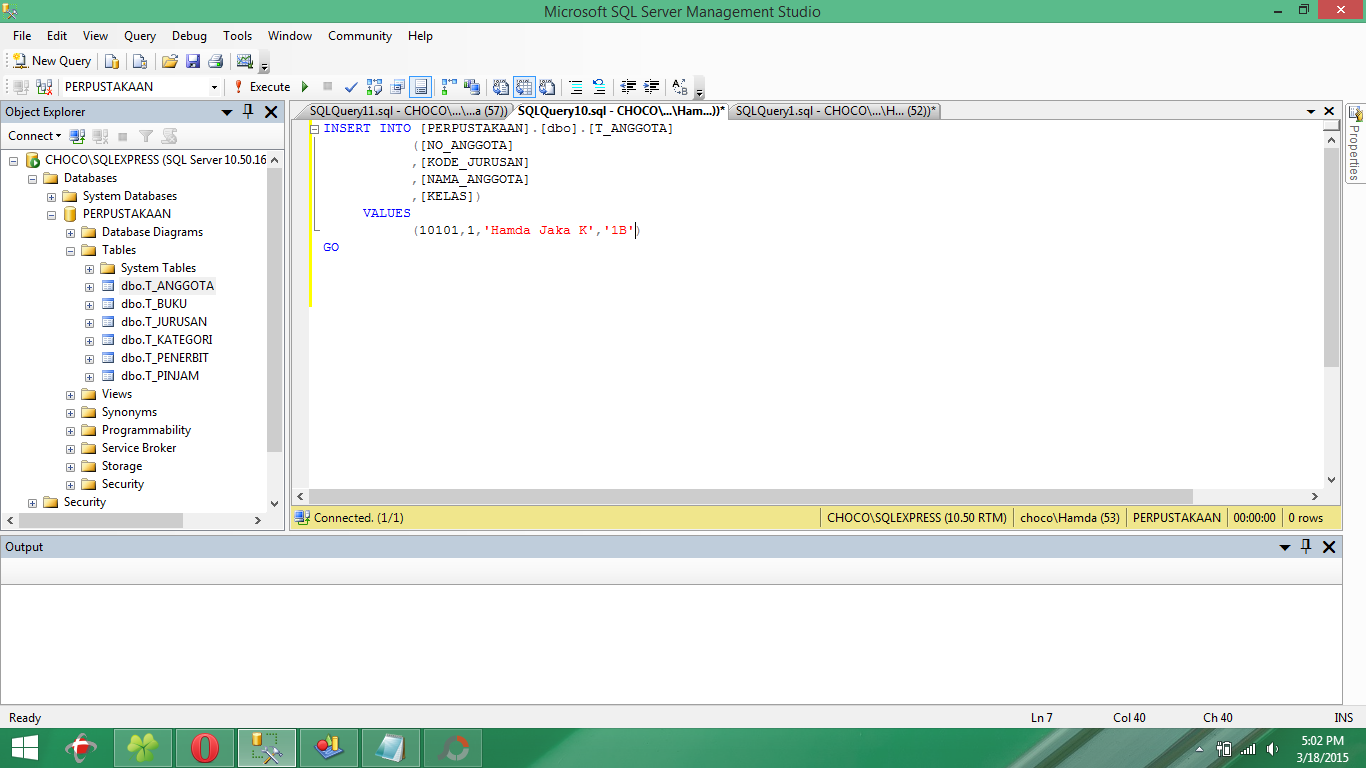This screenshot has width=1366, height=768.
Task: Click the volume speaker tray icon
Action: pos(1272,748)
